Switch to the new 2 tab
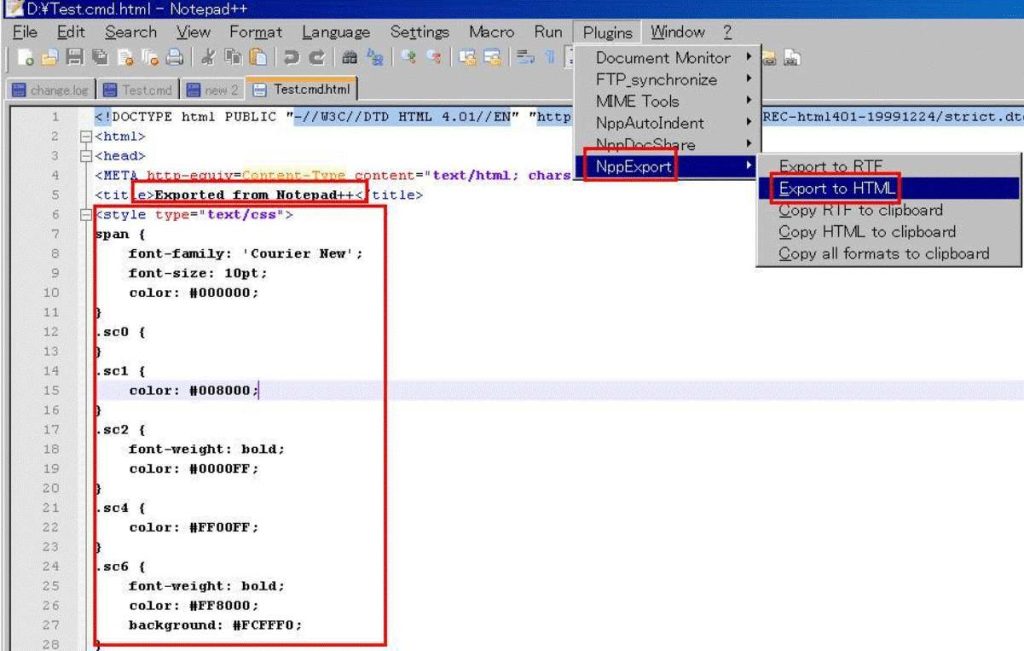The width and height of the screenshot is (1024, 651). [213, 90]
